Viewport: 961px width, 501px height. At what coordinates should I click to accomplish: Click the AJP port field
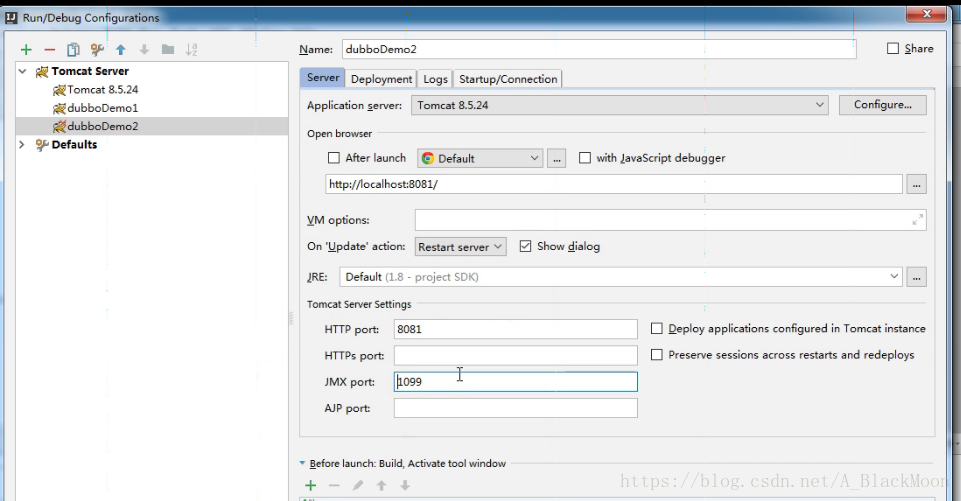(x=515, y=408)
